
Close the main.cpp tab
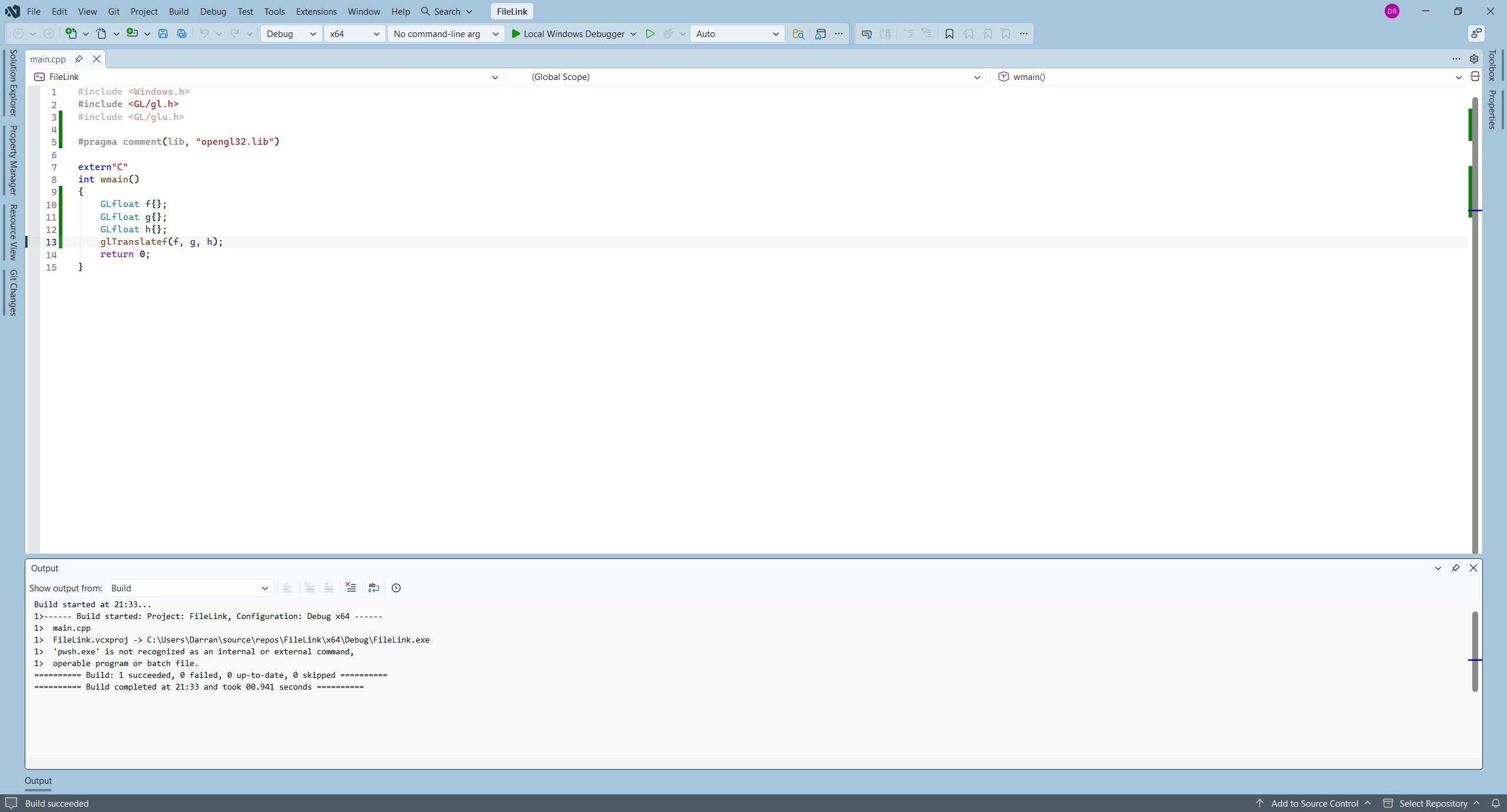tap(97, 59)
